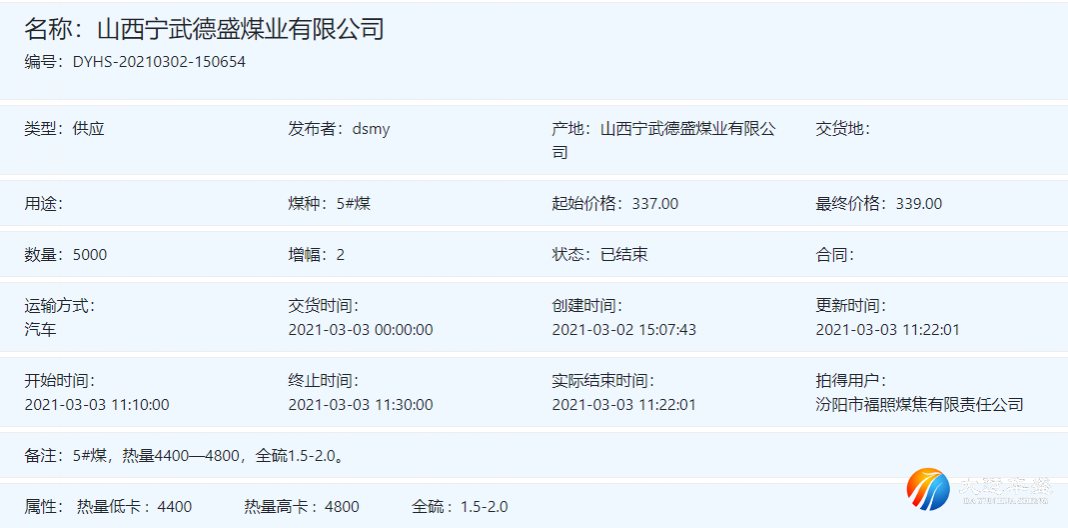This screenshot has height=528, width=1068.
Task: Click the 编号 DYHS-20210302-150654 text
Action: [x=135, y=62]
